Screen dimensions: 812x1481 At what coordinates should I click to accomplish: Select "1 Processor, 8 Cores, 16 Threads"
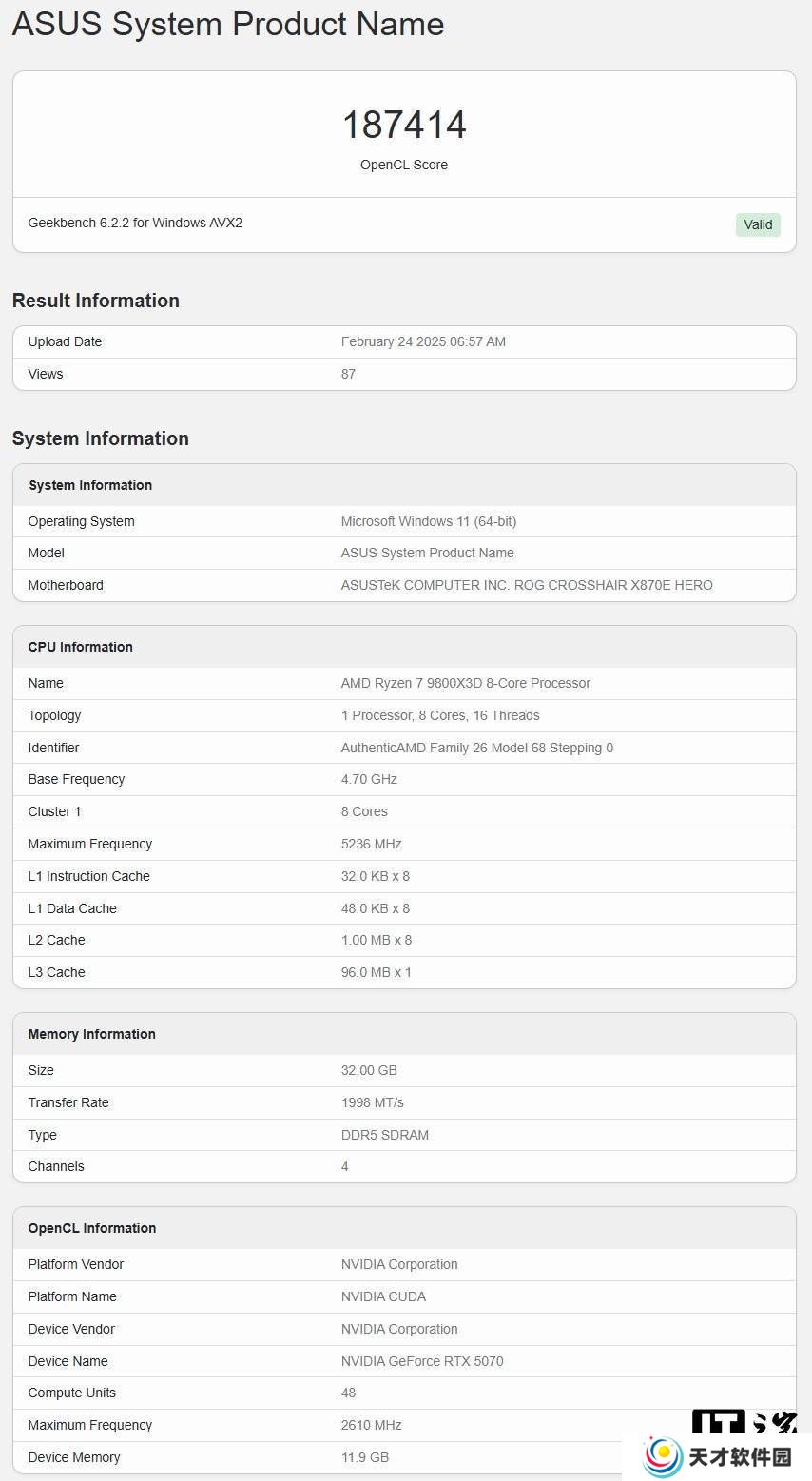(x=440, y=715)
